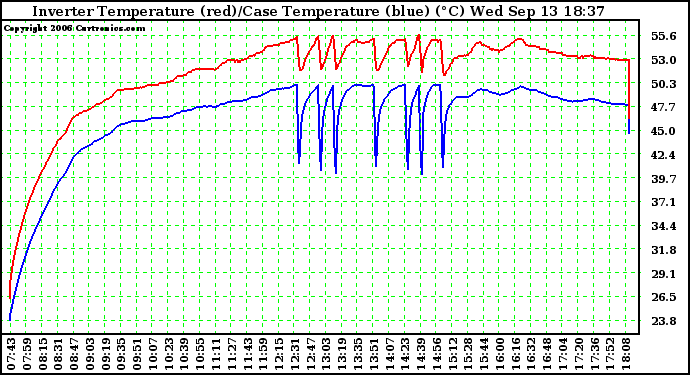Click the 31.8 y-axis label
690x375 pixels.
(664, 250)
